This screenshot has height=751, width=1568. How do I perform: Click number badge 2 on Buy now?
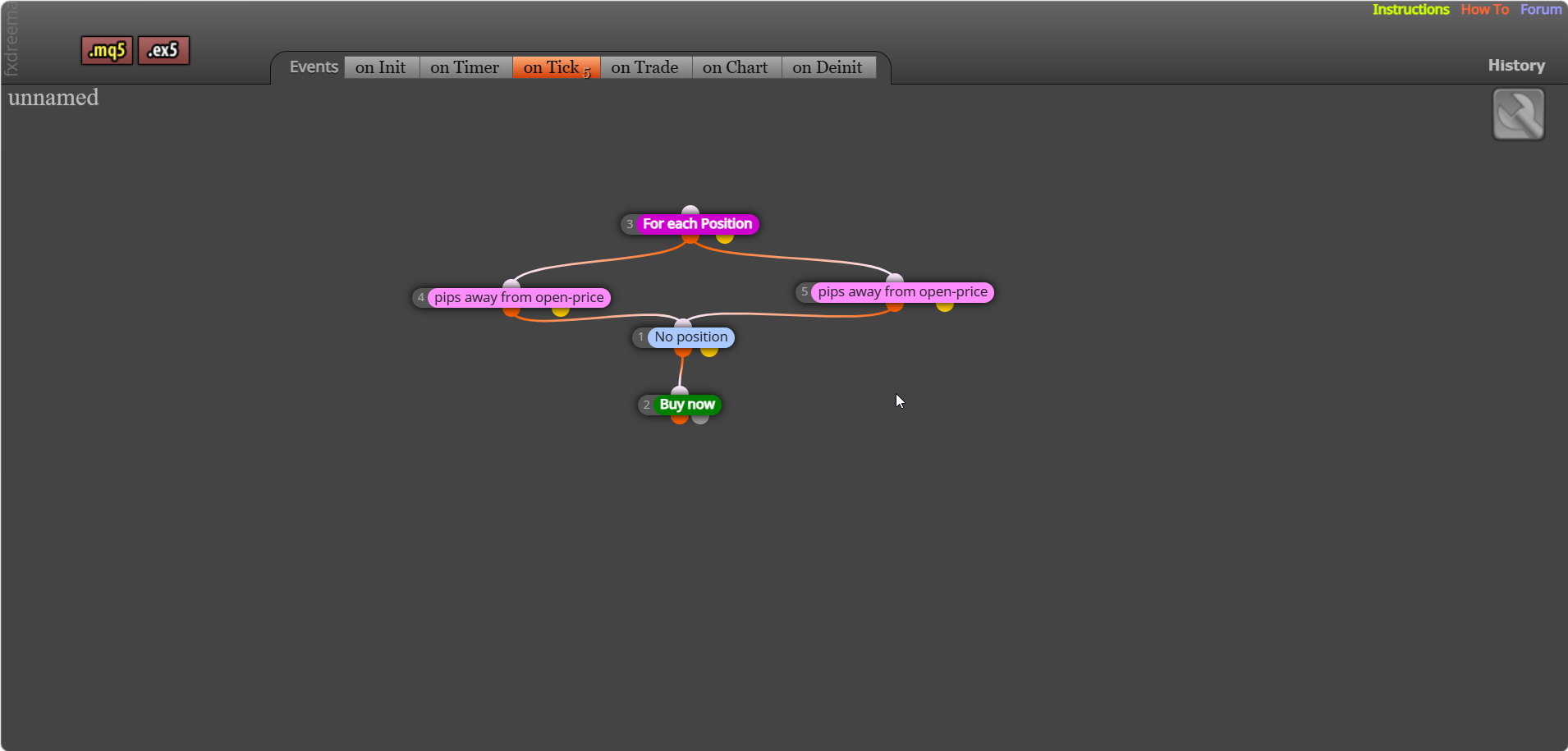coord(647,405)
